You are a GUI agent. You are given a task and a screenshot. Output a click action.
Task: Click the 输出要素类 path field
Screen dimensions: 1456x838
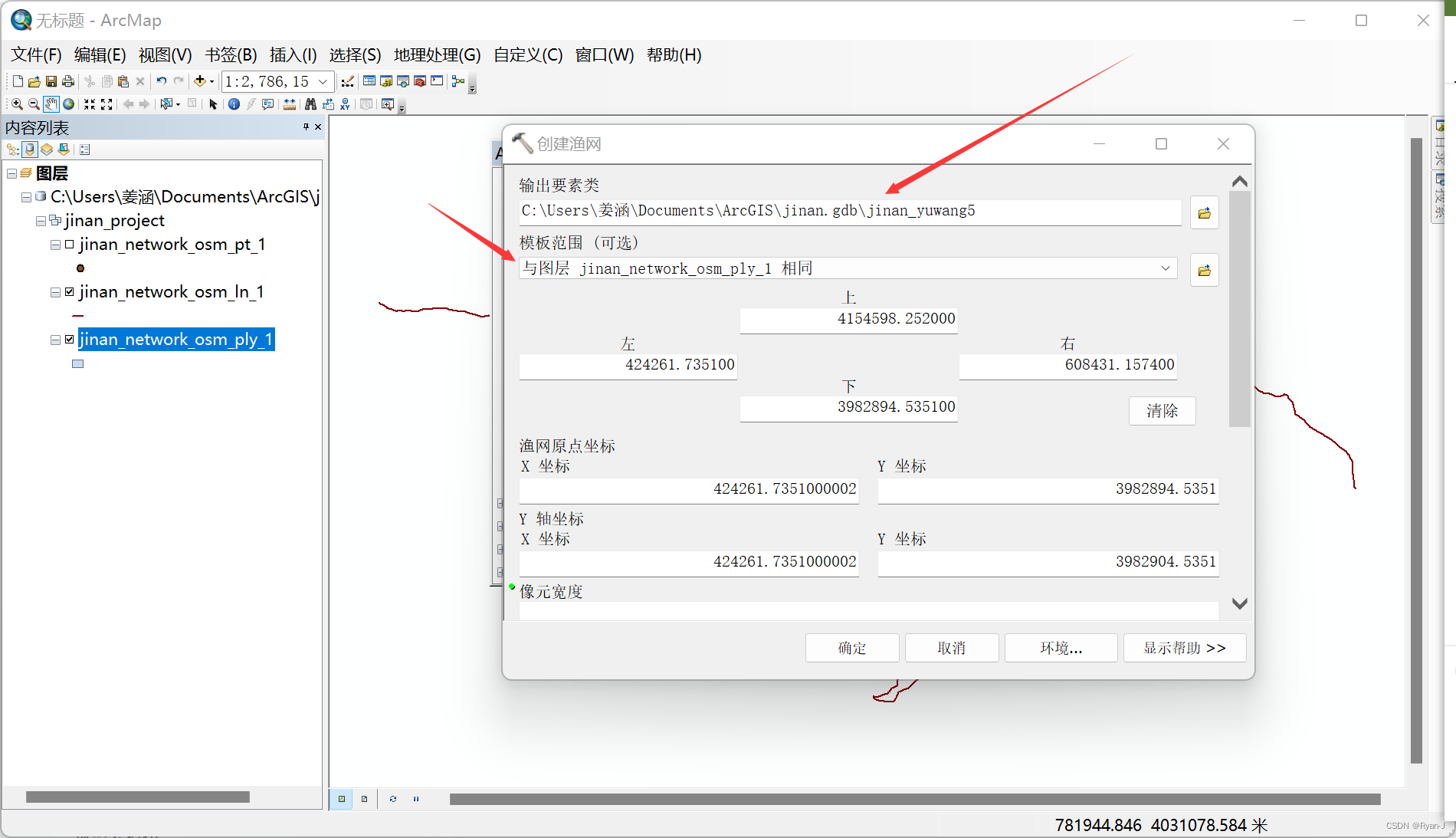849,212
